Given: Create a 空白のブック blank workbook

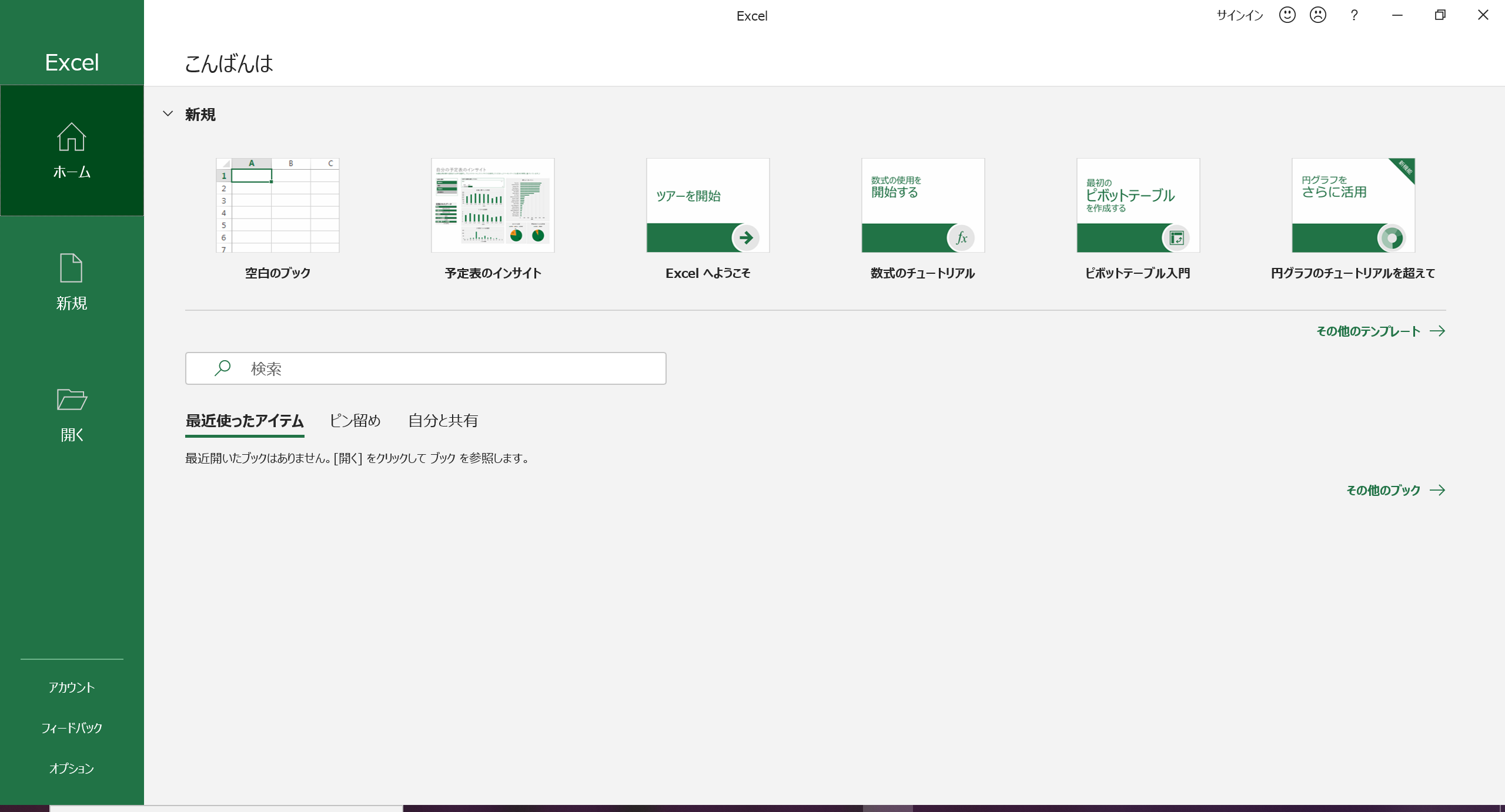Looking at the screenshot, I should point(277,219).
